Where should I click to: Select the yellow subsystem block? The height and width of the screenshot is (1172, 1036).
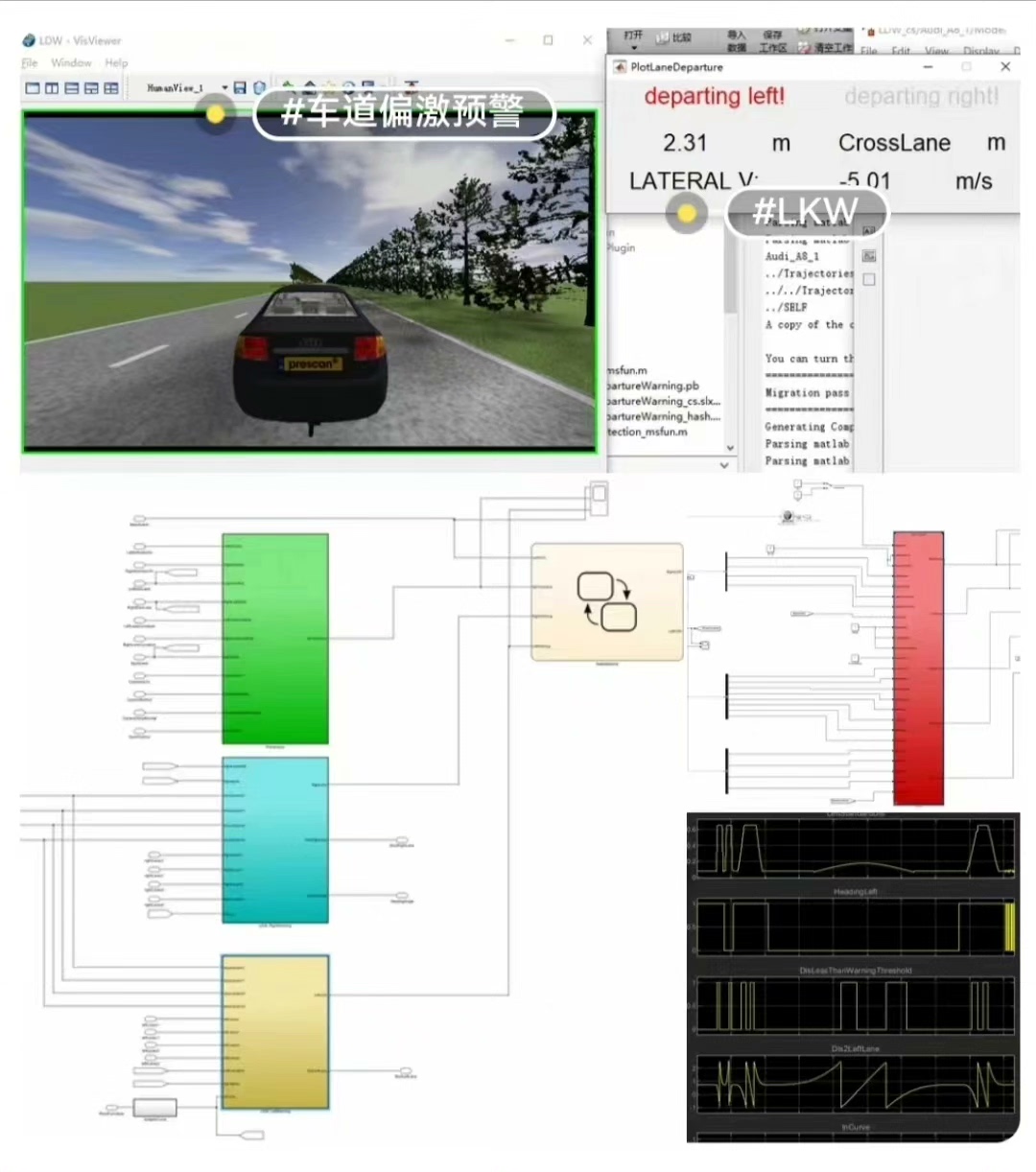pyautogui.click(x=275, y=1032)
